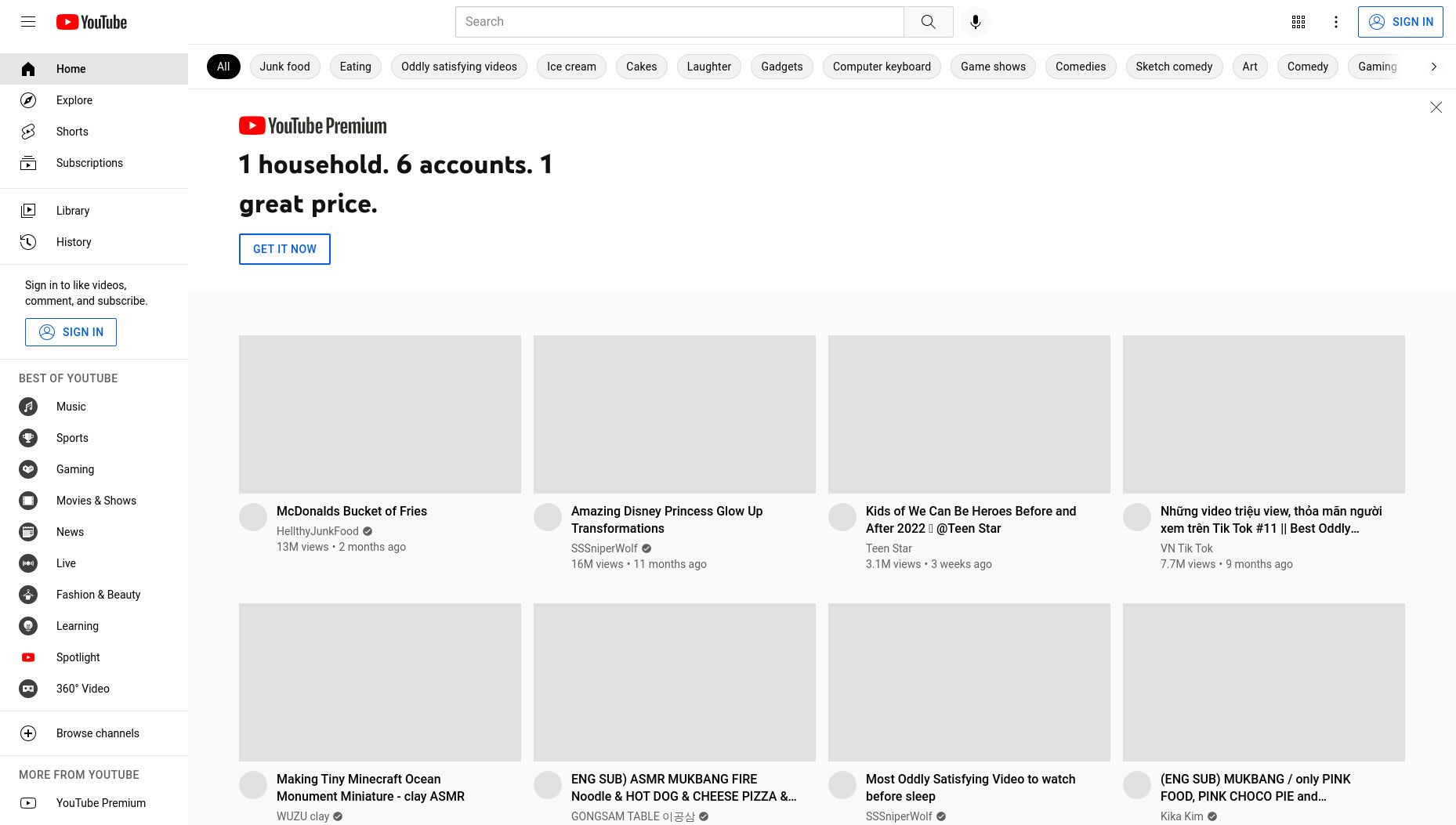Click SIGN IN in top right
This screenshot has height=825, width=1456.
click(x=1400, y=22)
